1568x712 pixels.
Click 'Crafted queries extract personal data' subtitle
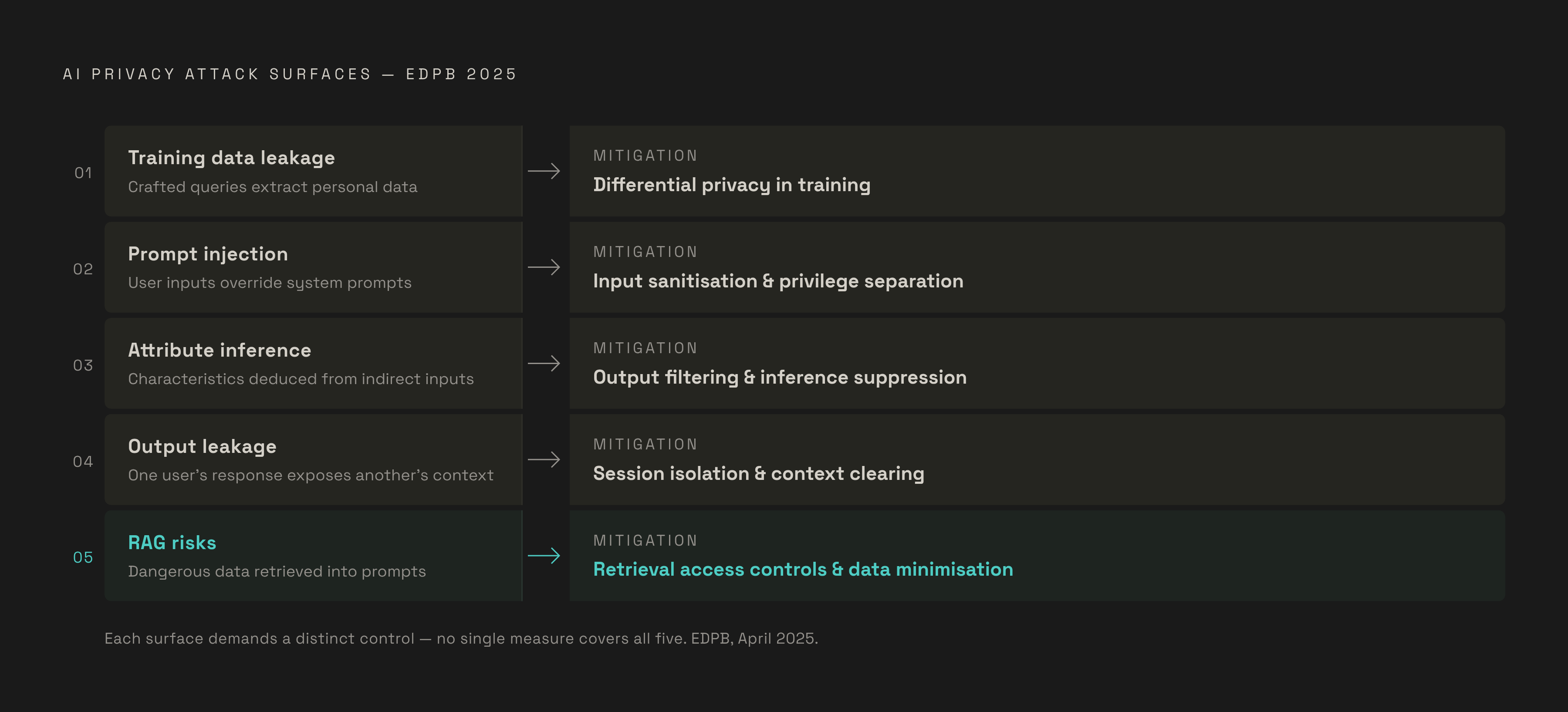(273, 187)
